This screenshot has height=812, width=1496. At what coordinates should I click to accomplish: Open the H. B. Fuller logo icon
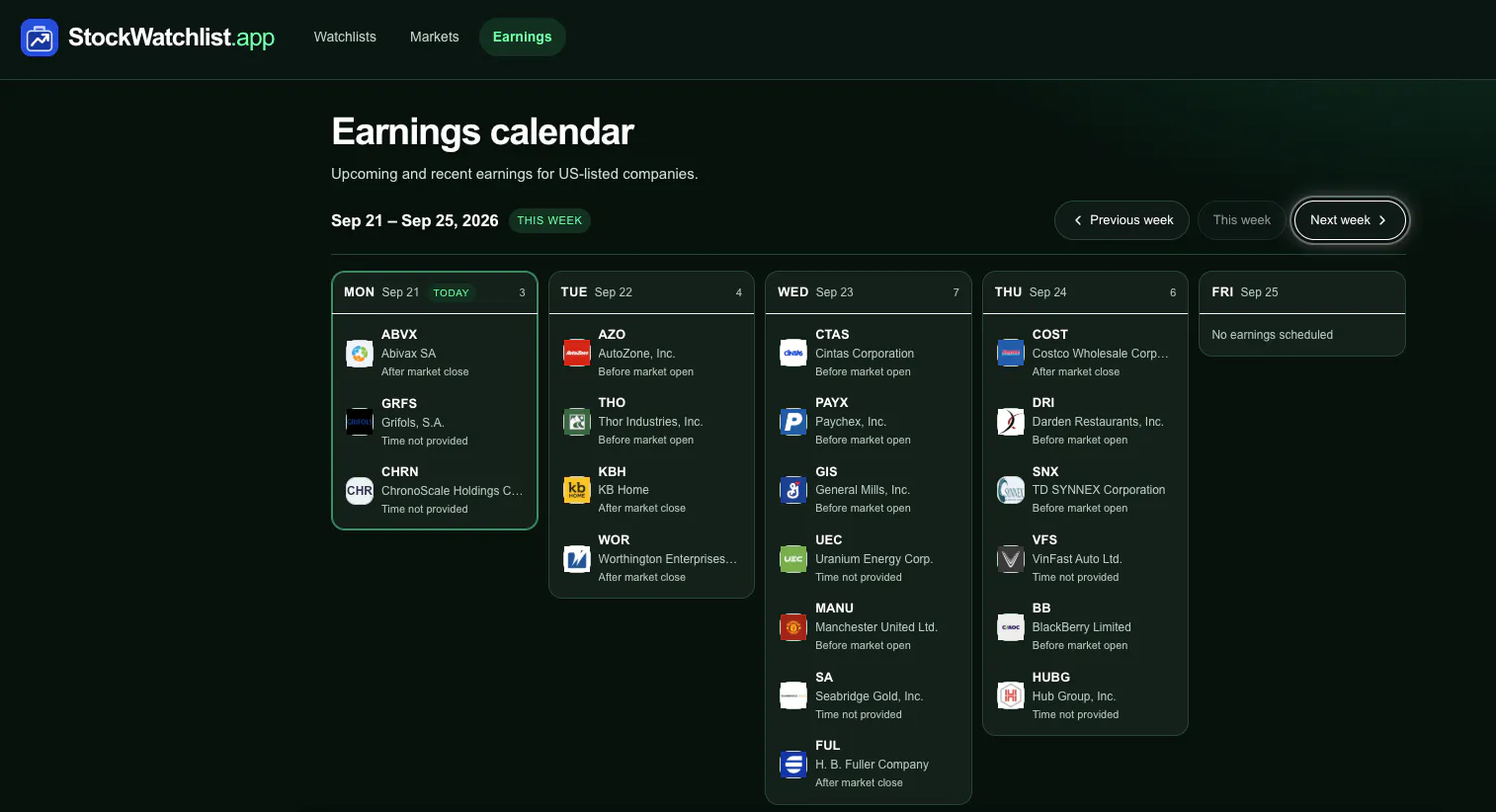793,765
